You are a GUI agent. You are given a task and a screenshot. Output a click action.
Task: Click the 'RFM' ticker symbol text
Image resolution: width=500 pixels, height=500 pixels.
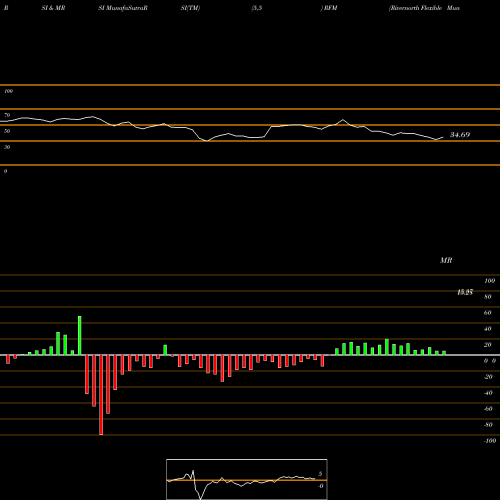(331, 8)
